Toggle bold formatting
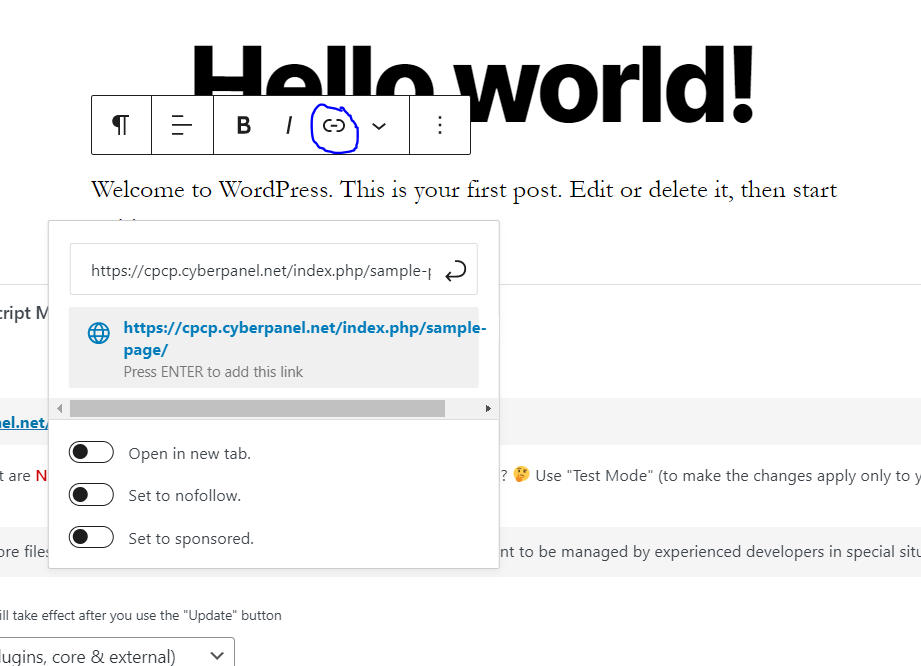Screen dimensions: 921x666 [x=244, y=125]
